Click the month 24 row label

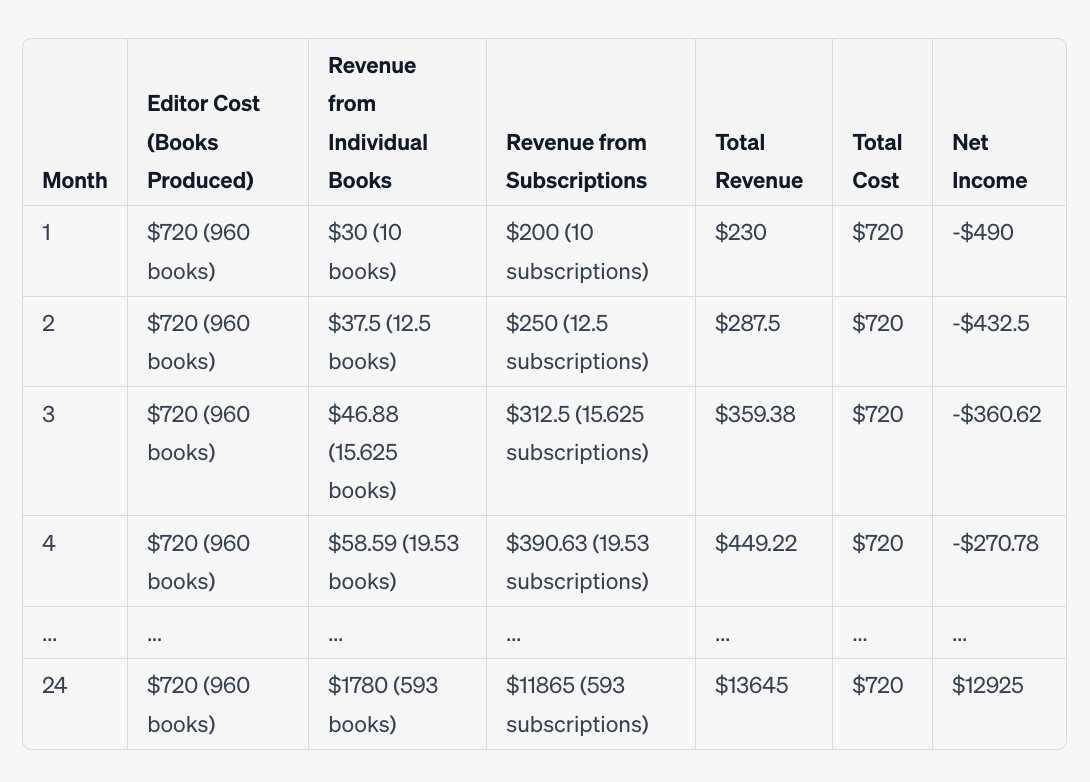pyautogui.click(x=54, y=686)
